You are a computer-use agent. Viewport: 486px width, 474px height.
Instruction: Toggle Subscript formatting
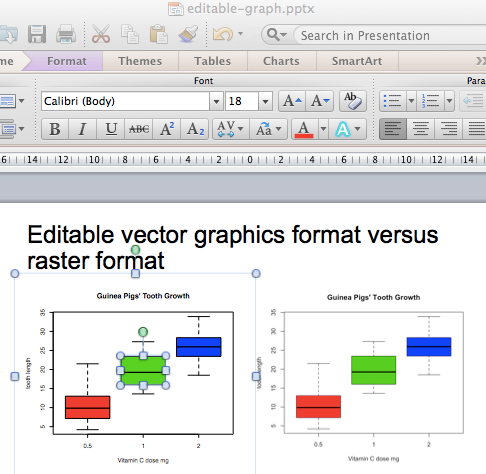(x=195, y=129)
